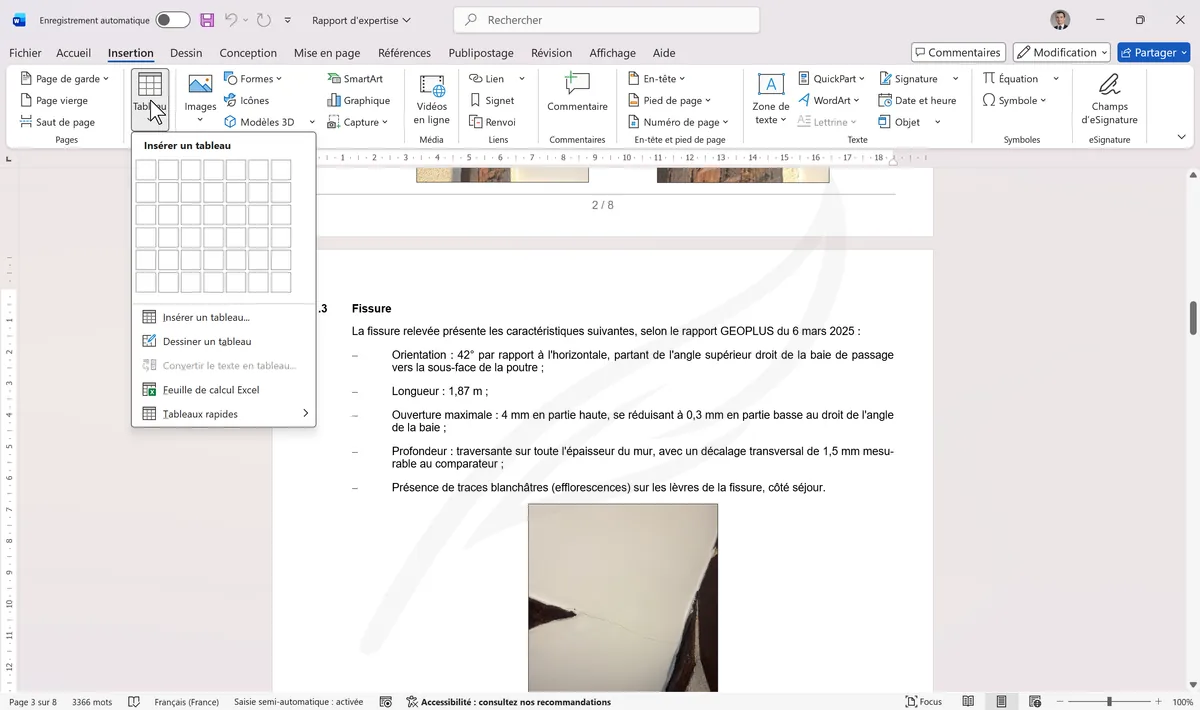The width and height of the screenshot is (1200, 710).
Task: Open the Modèles 3D dropdown arrow
Action: [x=311, y=121]
